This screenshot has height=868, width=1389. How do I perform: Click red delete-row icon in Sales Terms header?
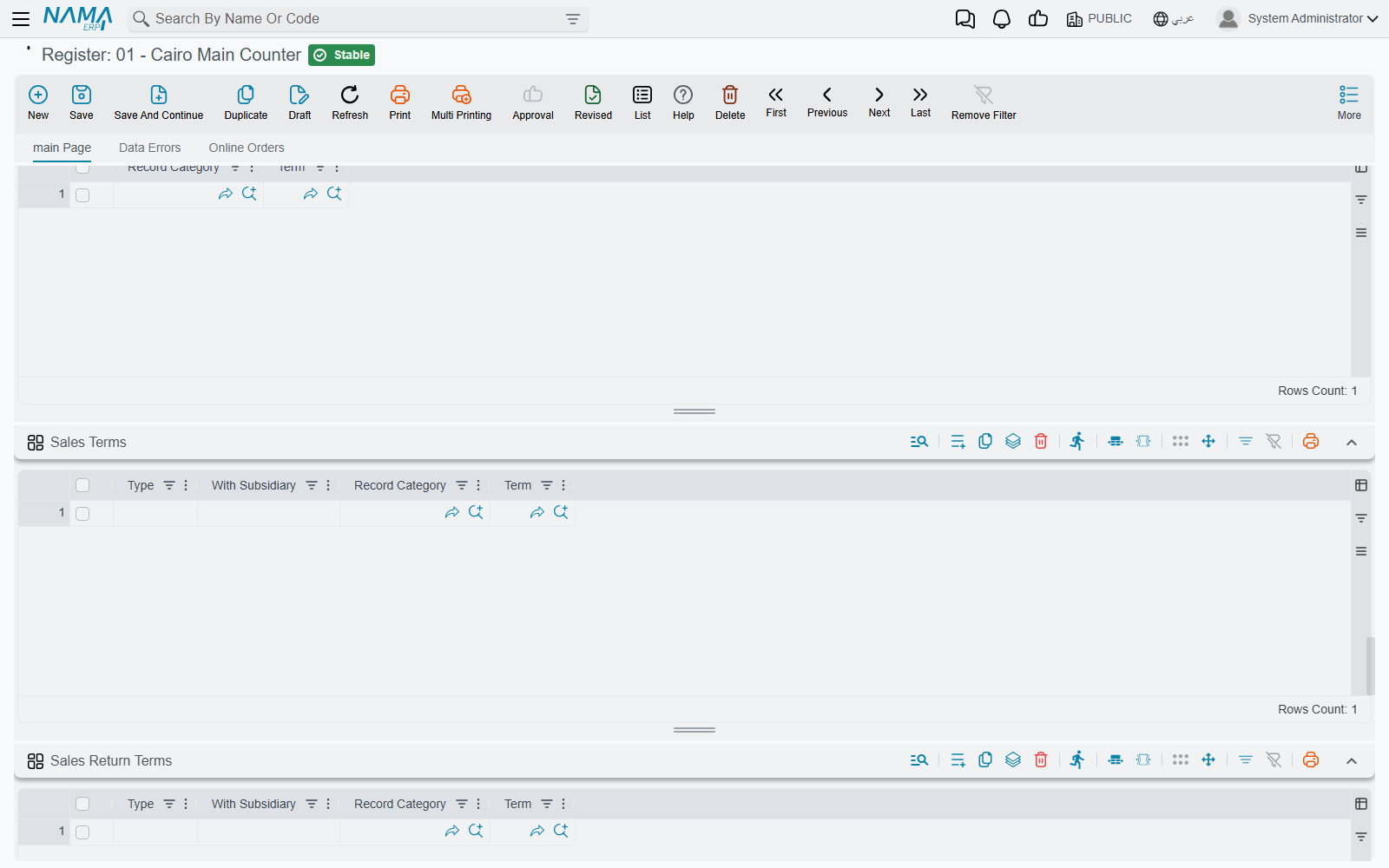pyautogui.click(x=1041, y=441)
